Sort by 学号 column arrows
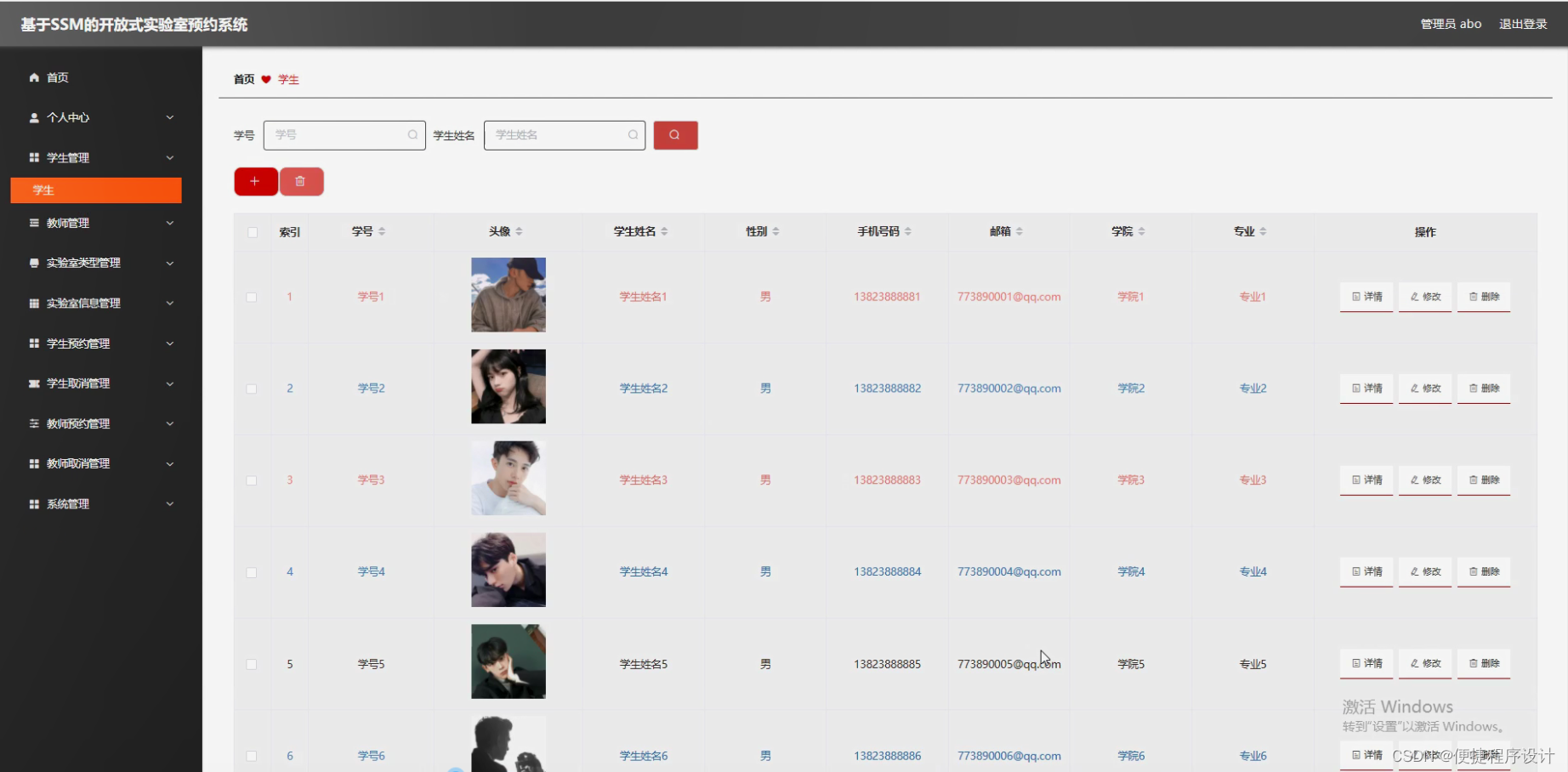Viewport: 1568px width, 772px height. tap(382, 231)
